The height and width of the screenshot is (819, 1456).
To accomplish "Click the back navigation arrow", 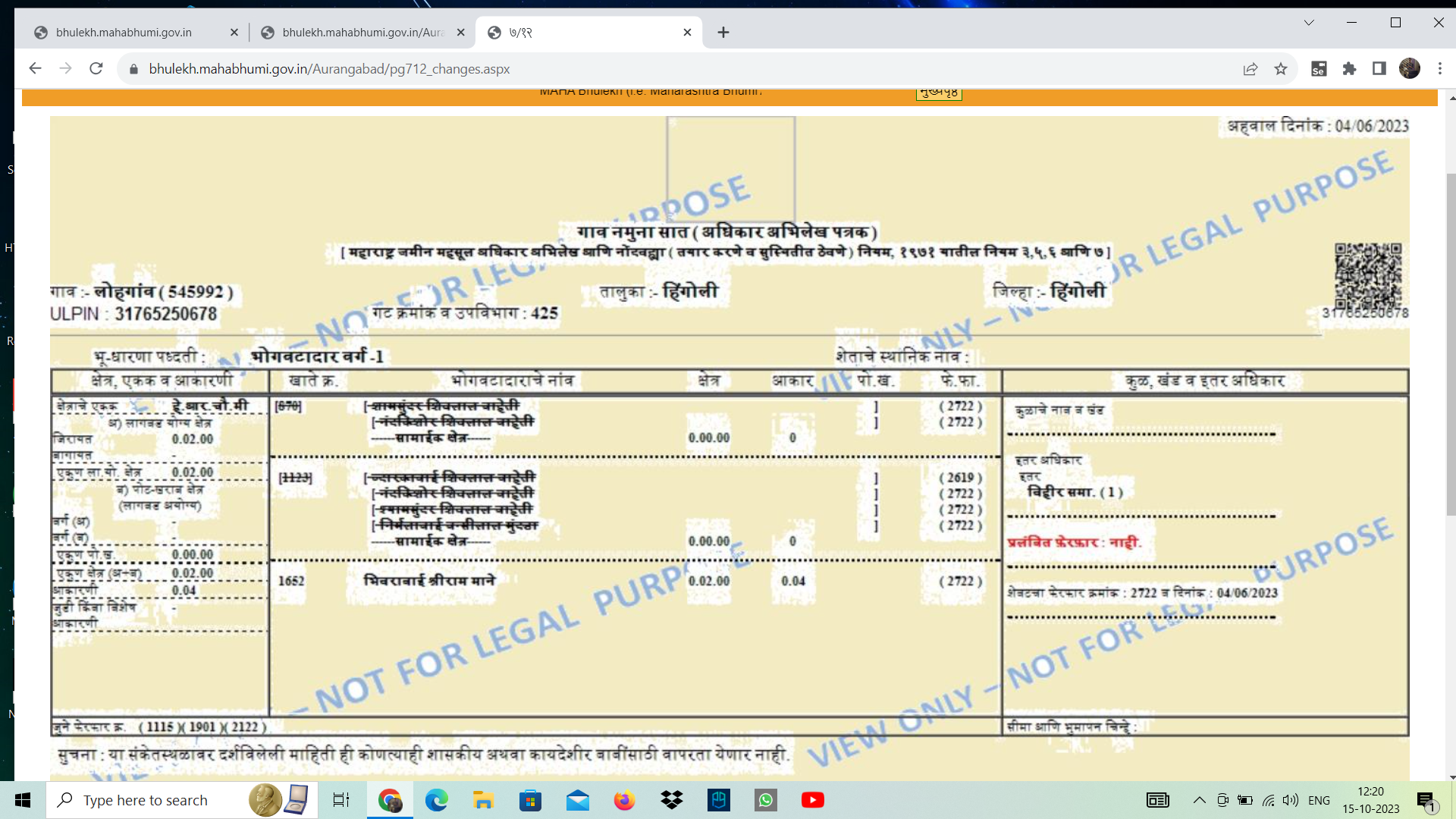I will [x=35, y=68].
